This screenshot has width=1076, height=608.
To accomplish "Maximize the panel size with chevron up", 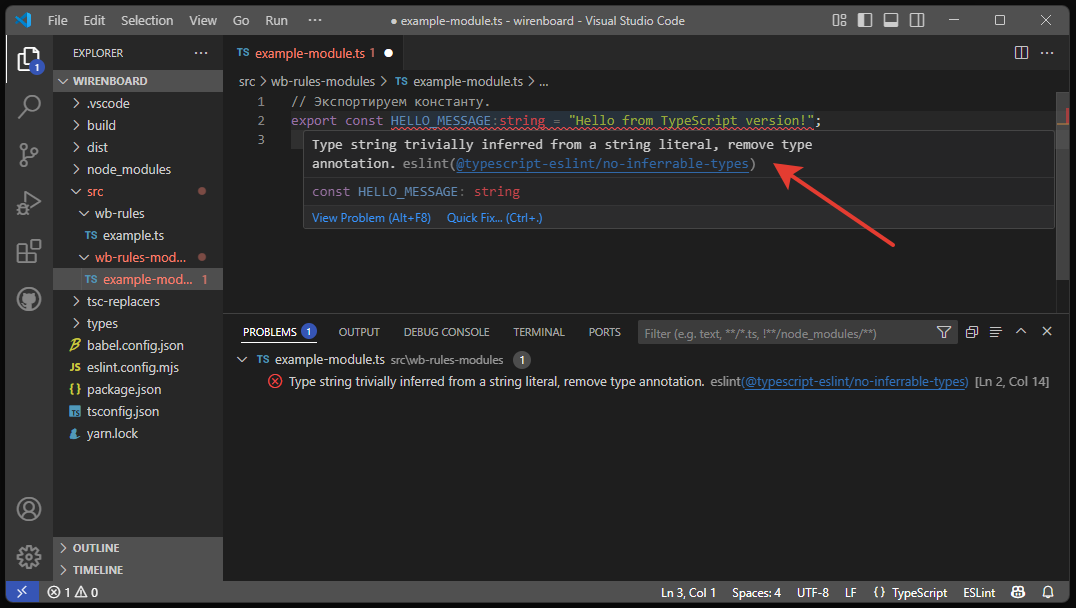I will click(x=1021, y=331).
